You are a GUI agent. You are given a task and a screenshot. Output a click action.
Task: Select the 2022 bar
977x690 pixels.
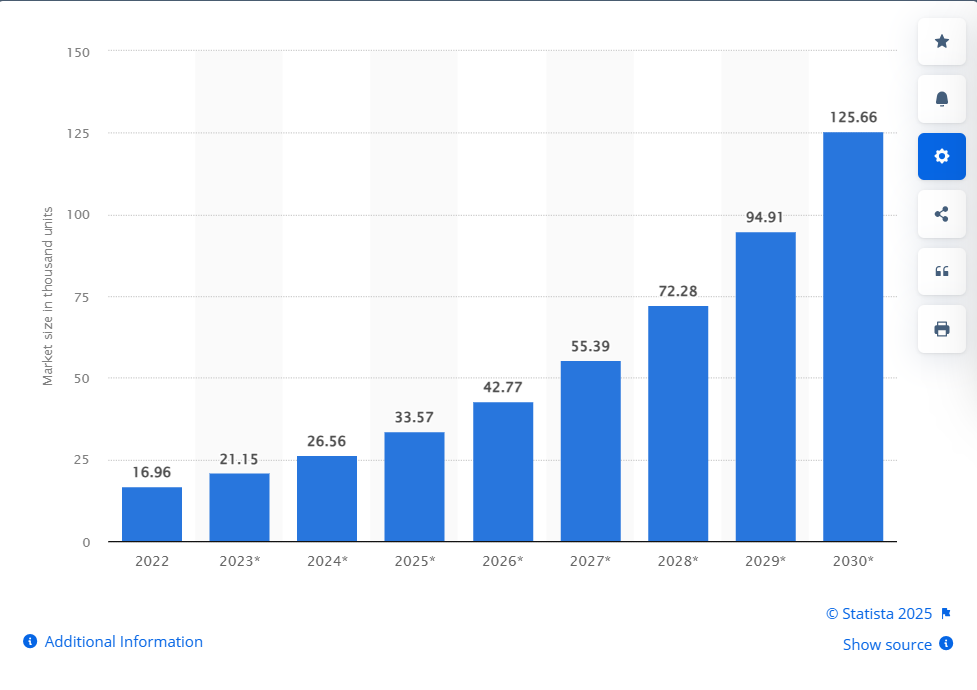tap(152, 514)
